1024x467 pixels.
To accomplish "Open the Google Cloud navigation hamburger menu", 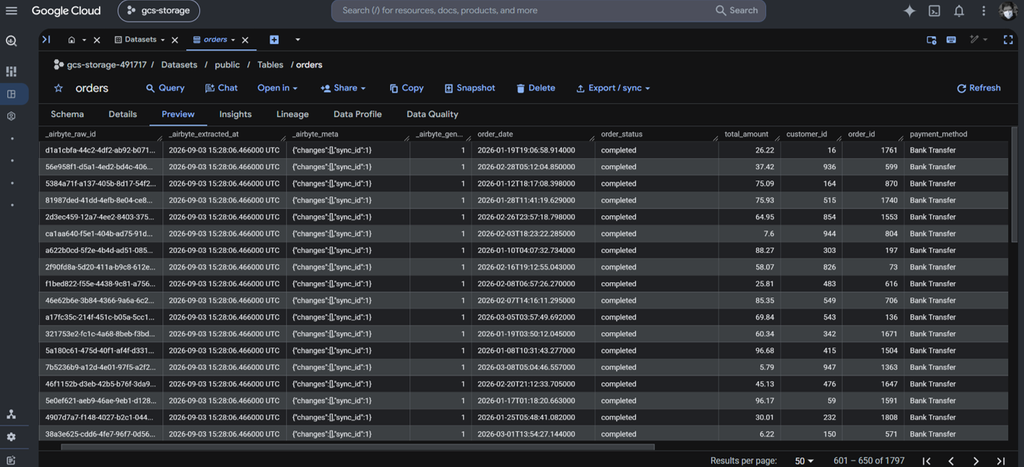I will tap(11, 10).
